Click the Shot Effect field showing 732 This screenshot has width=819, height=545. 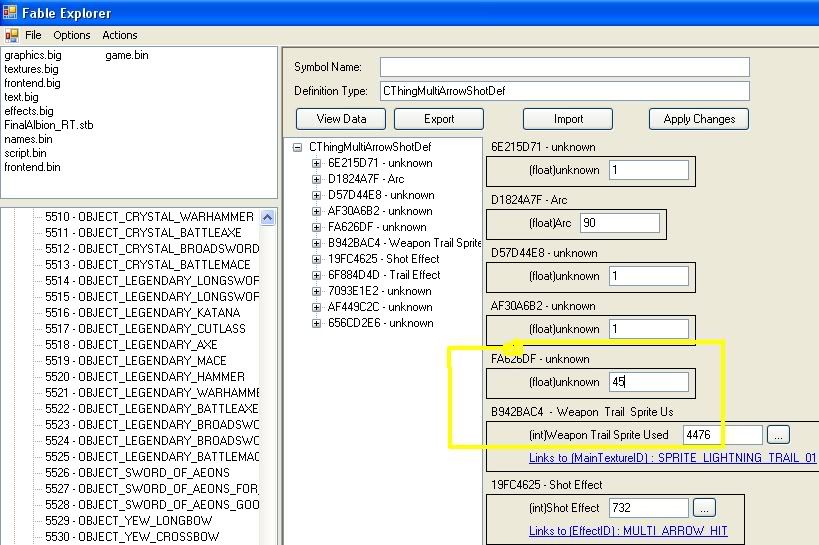649,508
